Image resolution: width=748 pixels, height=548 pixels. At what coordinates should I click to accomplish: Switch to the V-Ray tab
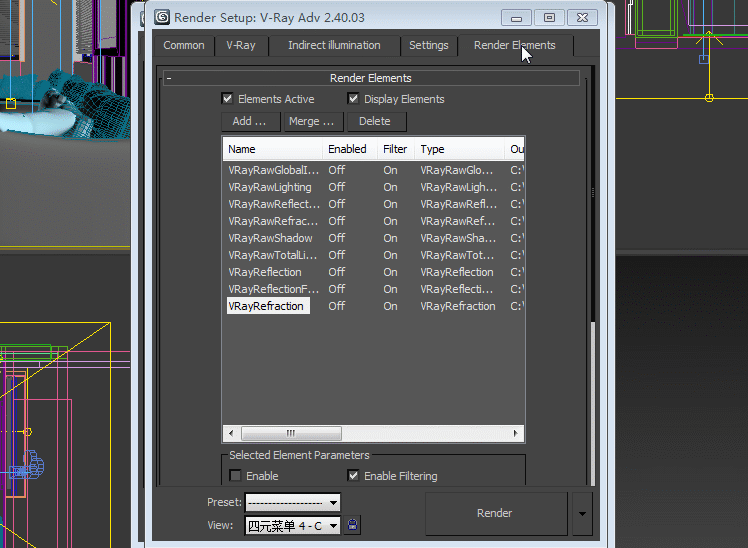[240, 45]
